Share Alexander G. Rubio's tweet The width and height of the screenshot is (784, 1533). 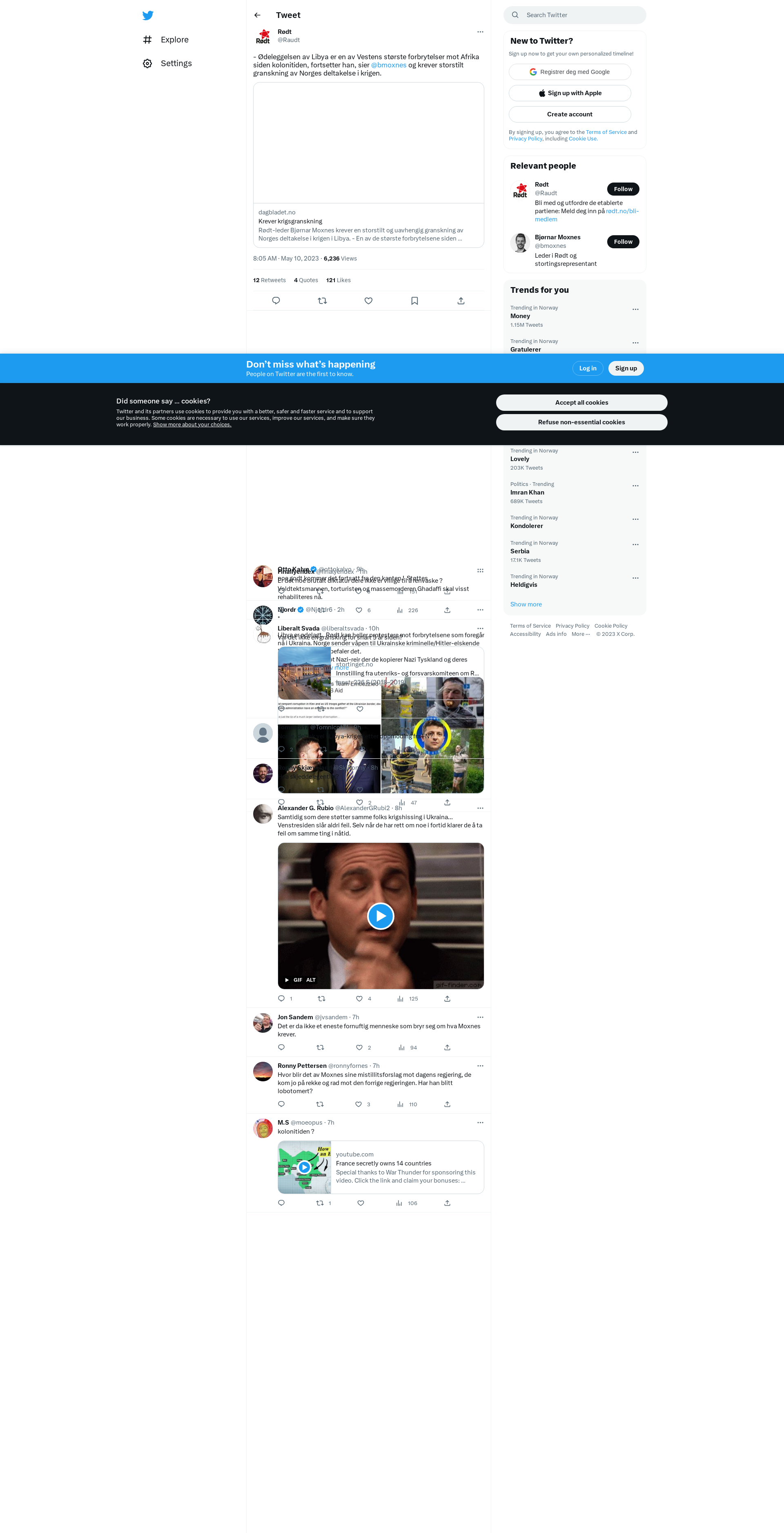click(x=447, y=998)
